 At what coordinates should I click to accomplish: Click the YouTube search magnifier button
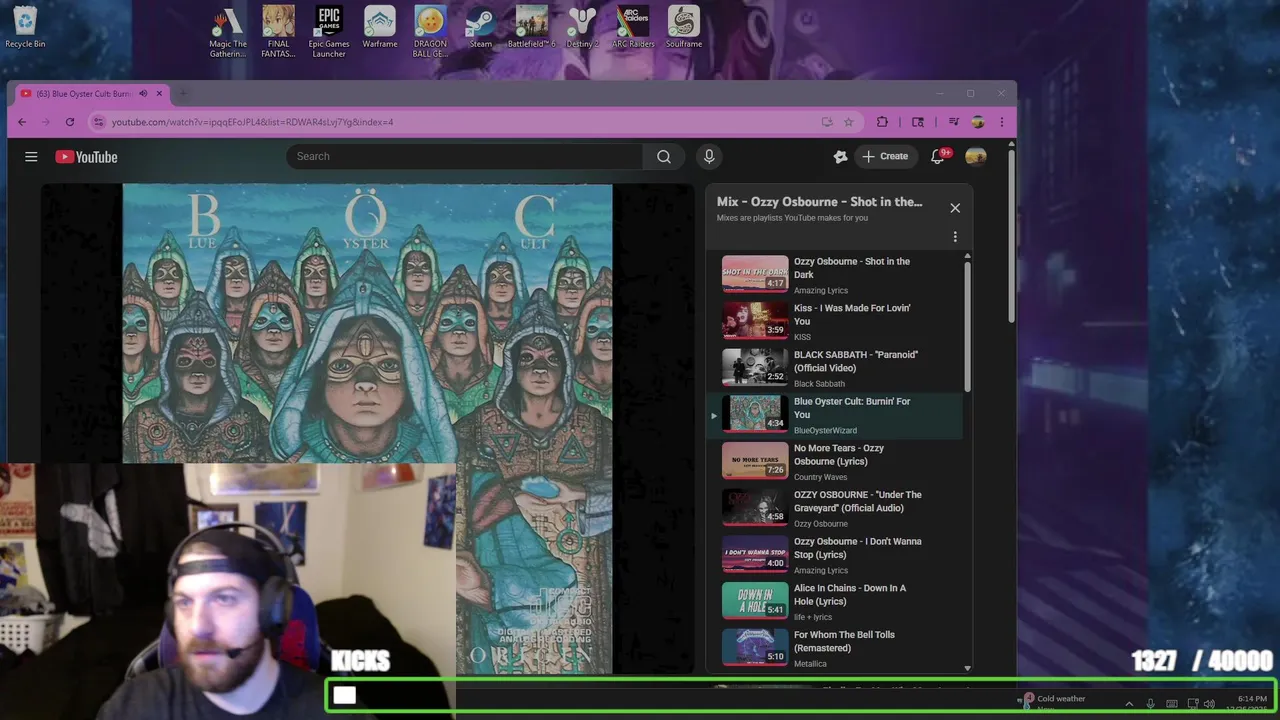pos(664,156)
